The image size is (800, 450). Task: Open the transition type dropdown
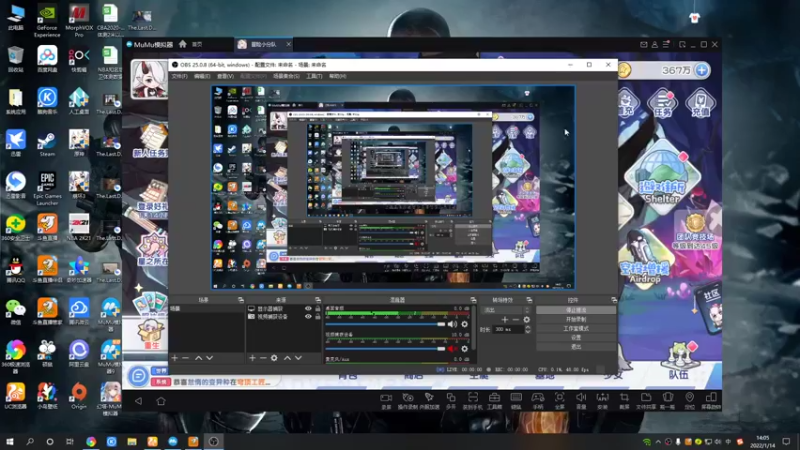pyautogui.click(x=506, y=310)
